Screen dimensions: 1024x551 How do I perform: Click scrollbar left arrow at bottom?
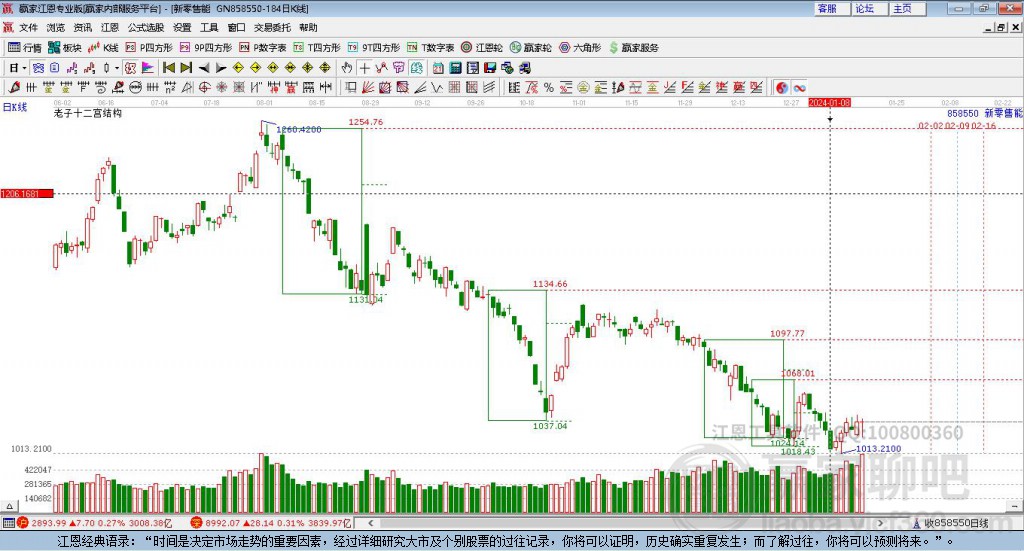(x=370, y=523)
